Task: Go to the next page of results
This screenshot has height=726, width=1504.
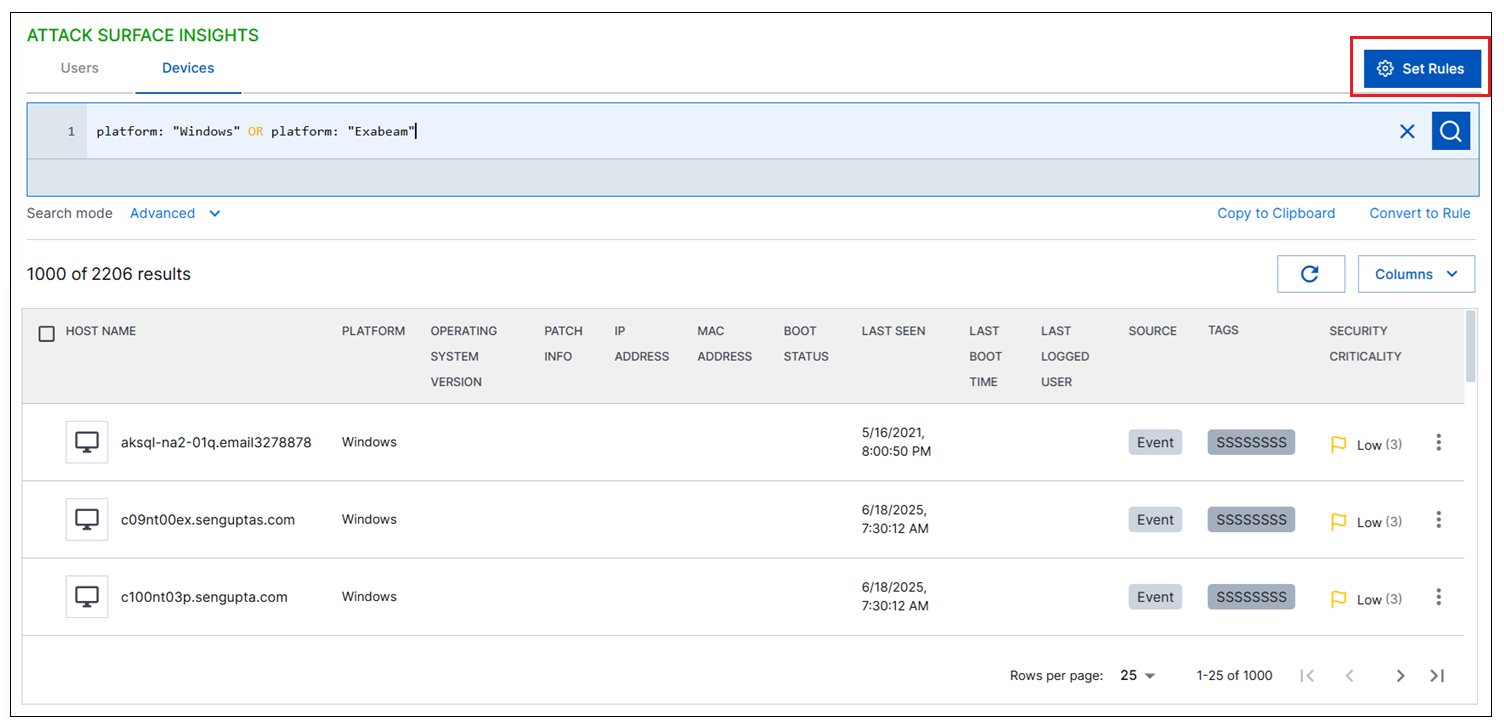Action: [x=1400, y=676]
